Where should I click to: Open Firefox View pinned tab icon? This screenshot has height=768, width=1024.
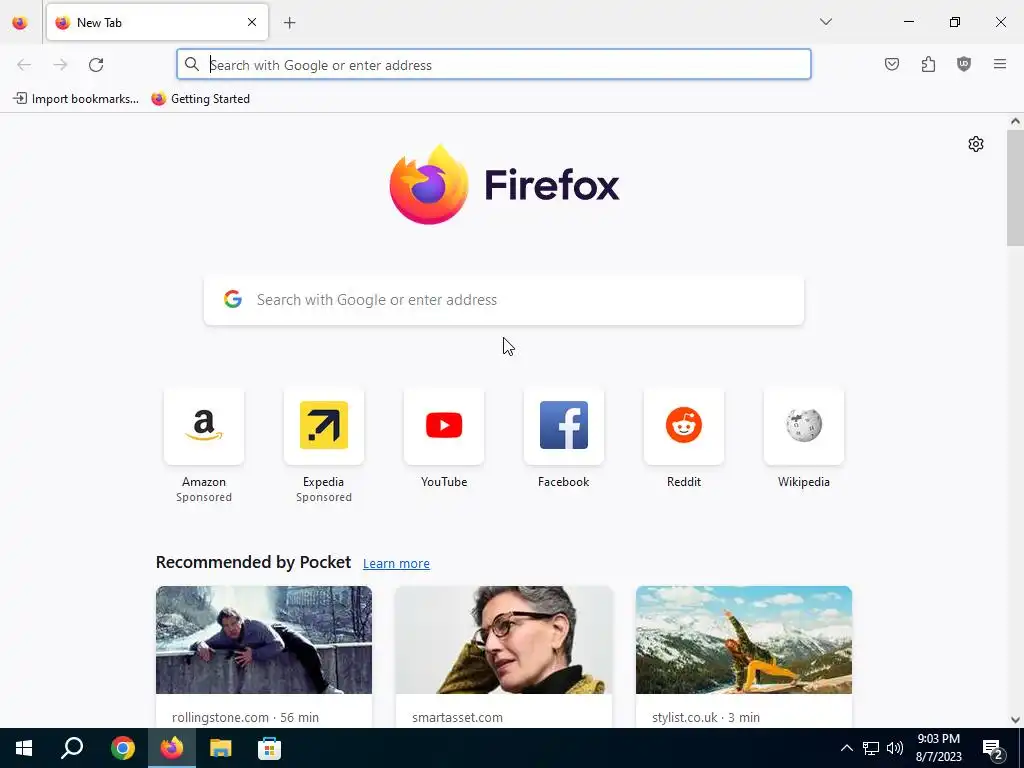[x=20, y=23]
